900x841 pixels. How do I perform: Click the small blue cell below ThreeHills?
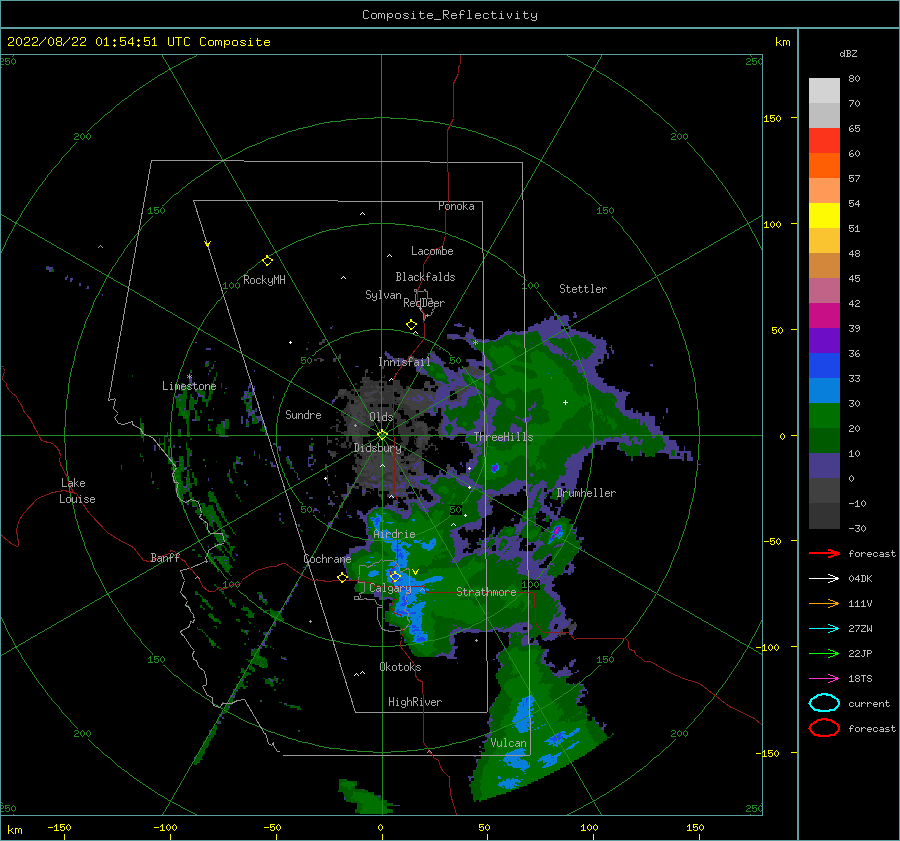click(x=495, y=468)
